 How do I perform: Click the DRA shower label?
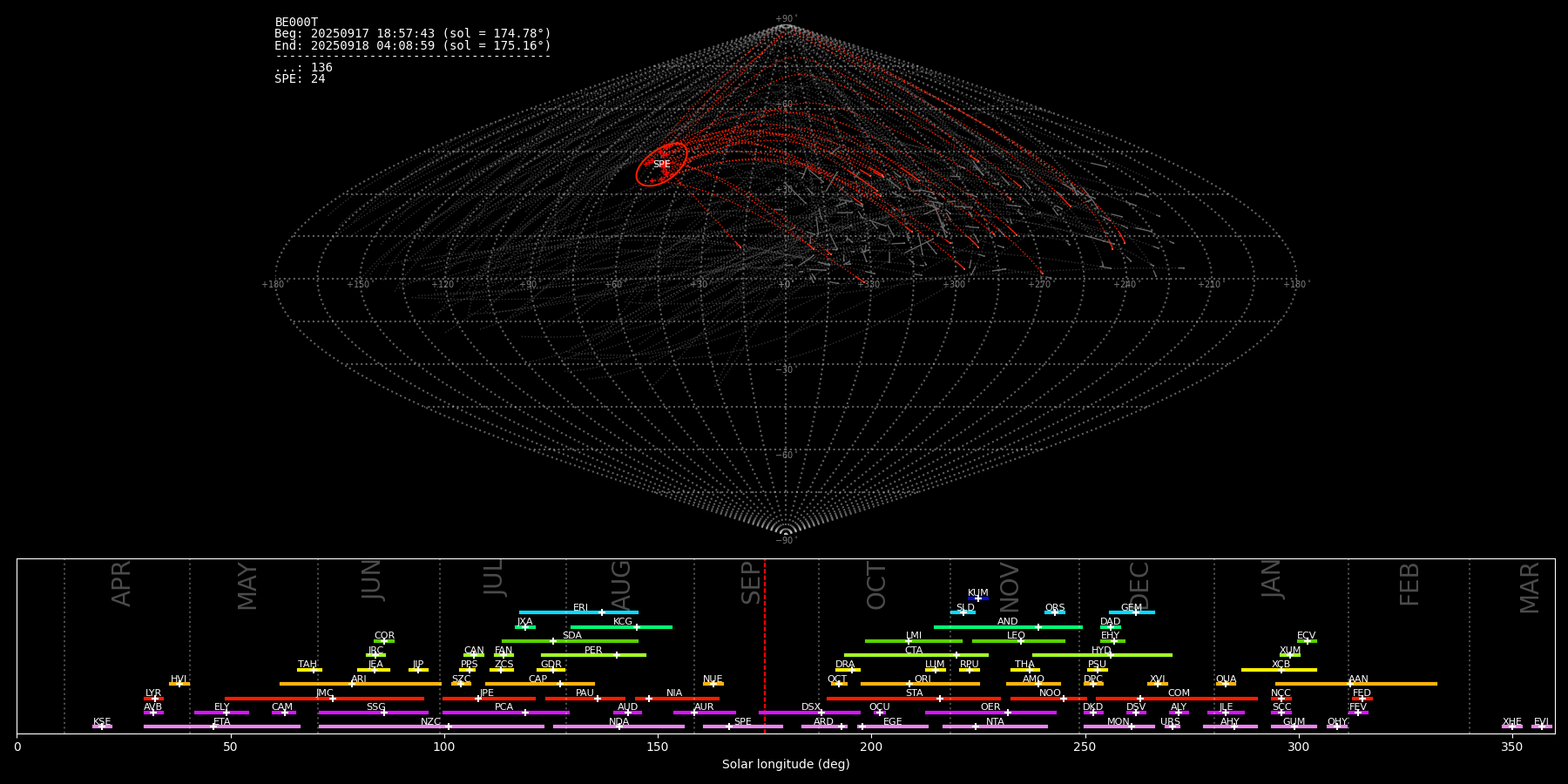pyautogui.click(x=845, y=665)
